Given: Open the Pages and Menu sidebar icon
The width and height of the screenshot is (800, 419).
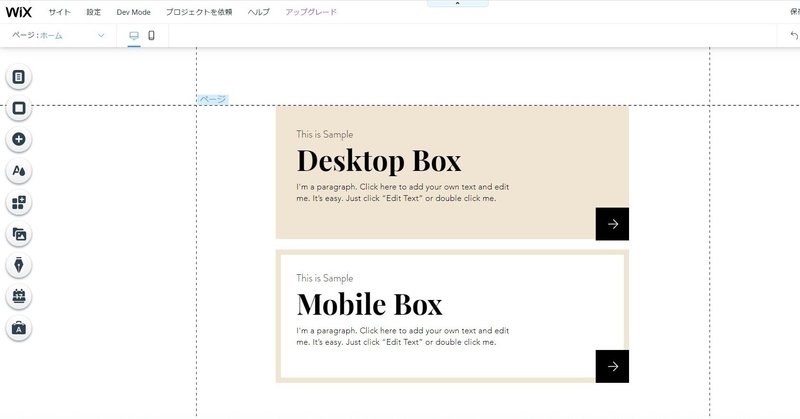Looking at the screenshot, I should pyautogui.click(x=19, y=77).
